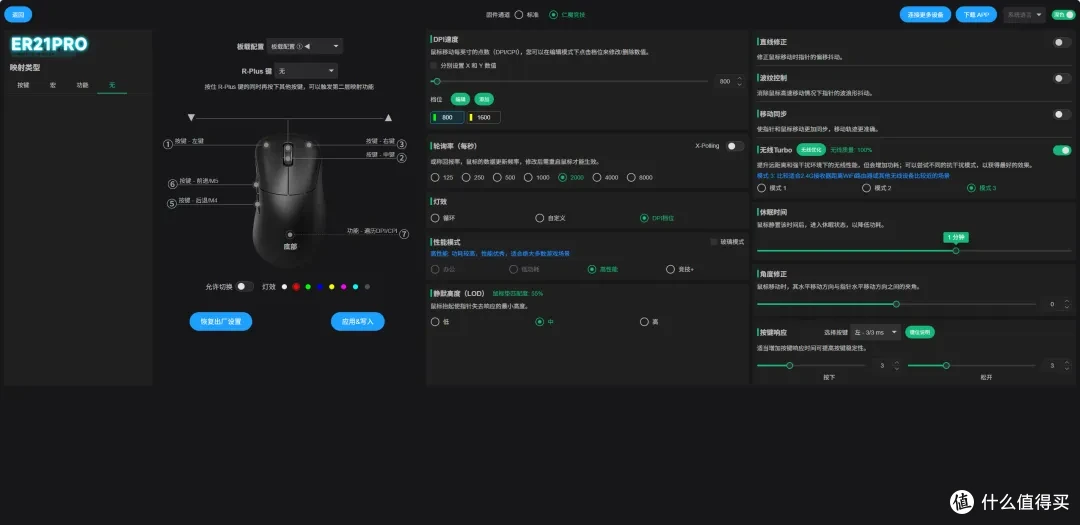Select the 高 LOD height radio
The image size is (1080, 525).
click(644, 322)
